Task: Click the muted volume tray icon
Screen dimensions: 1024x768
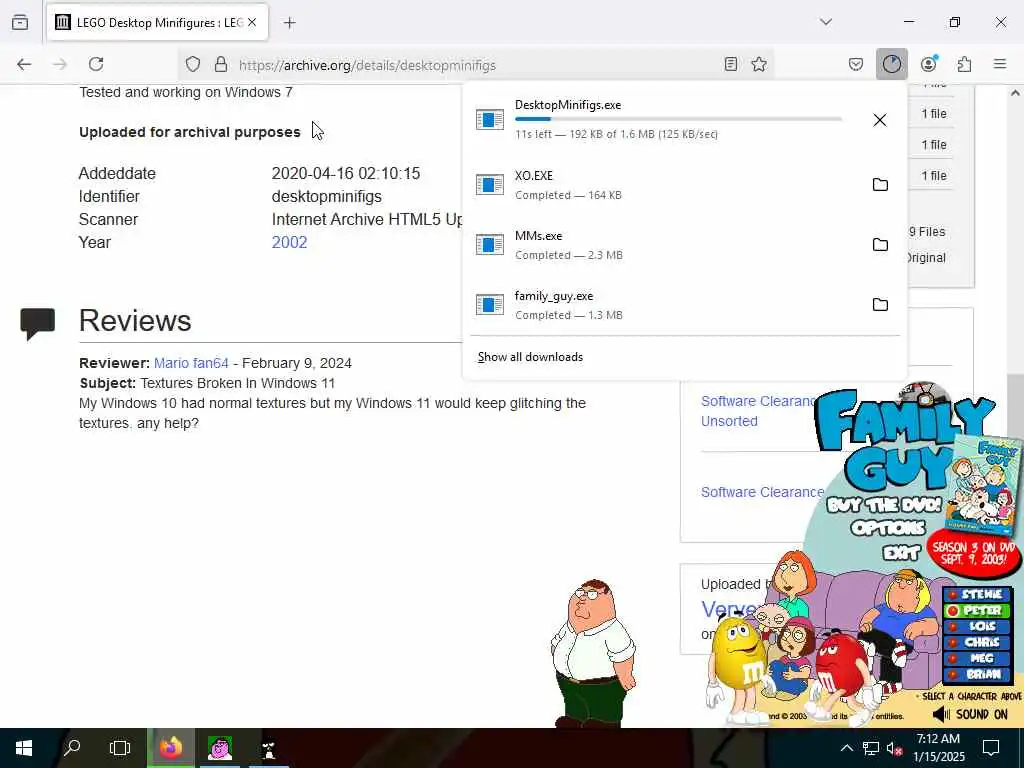Action: (895, 748)
